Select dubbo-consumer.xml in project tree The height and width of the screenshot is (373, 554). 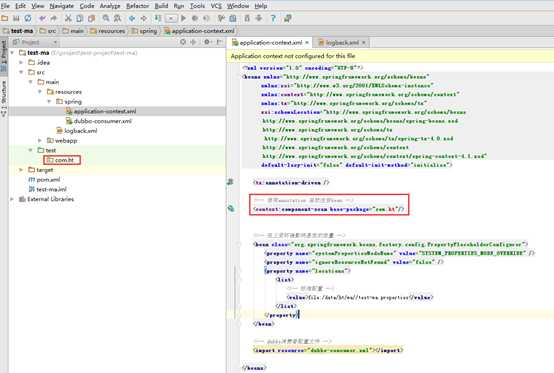99,121
